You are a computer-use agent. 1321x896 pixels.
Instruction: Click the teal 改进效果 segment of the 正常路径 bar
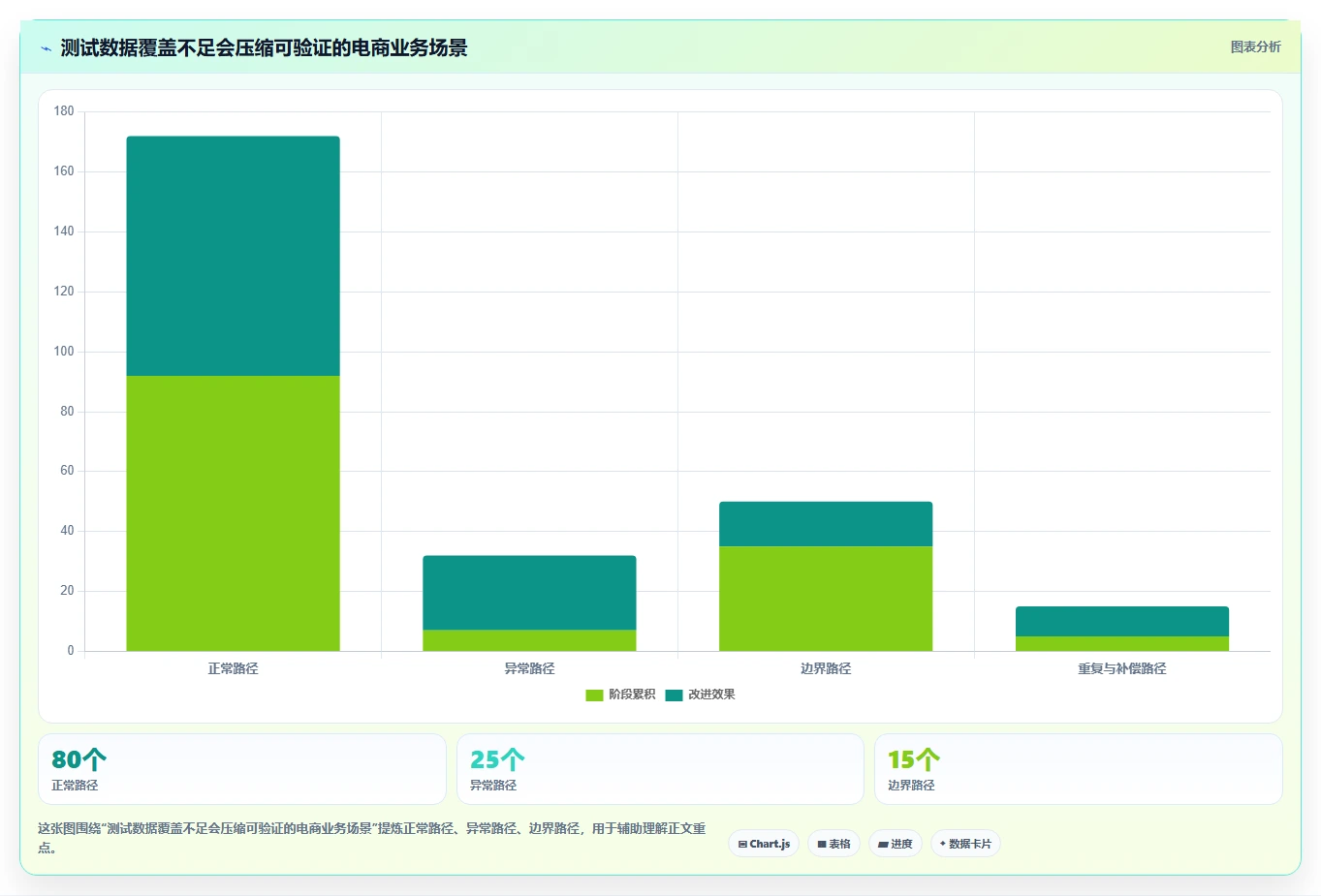[233, 256]
